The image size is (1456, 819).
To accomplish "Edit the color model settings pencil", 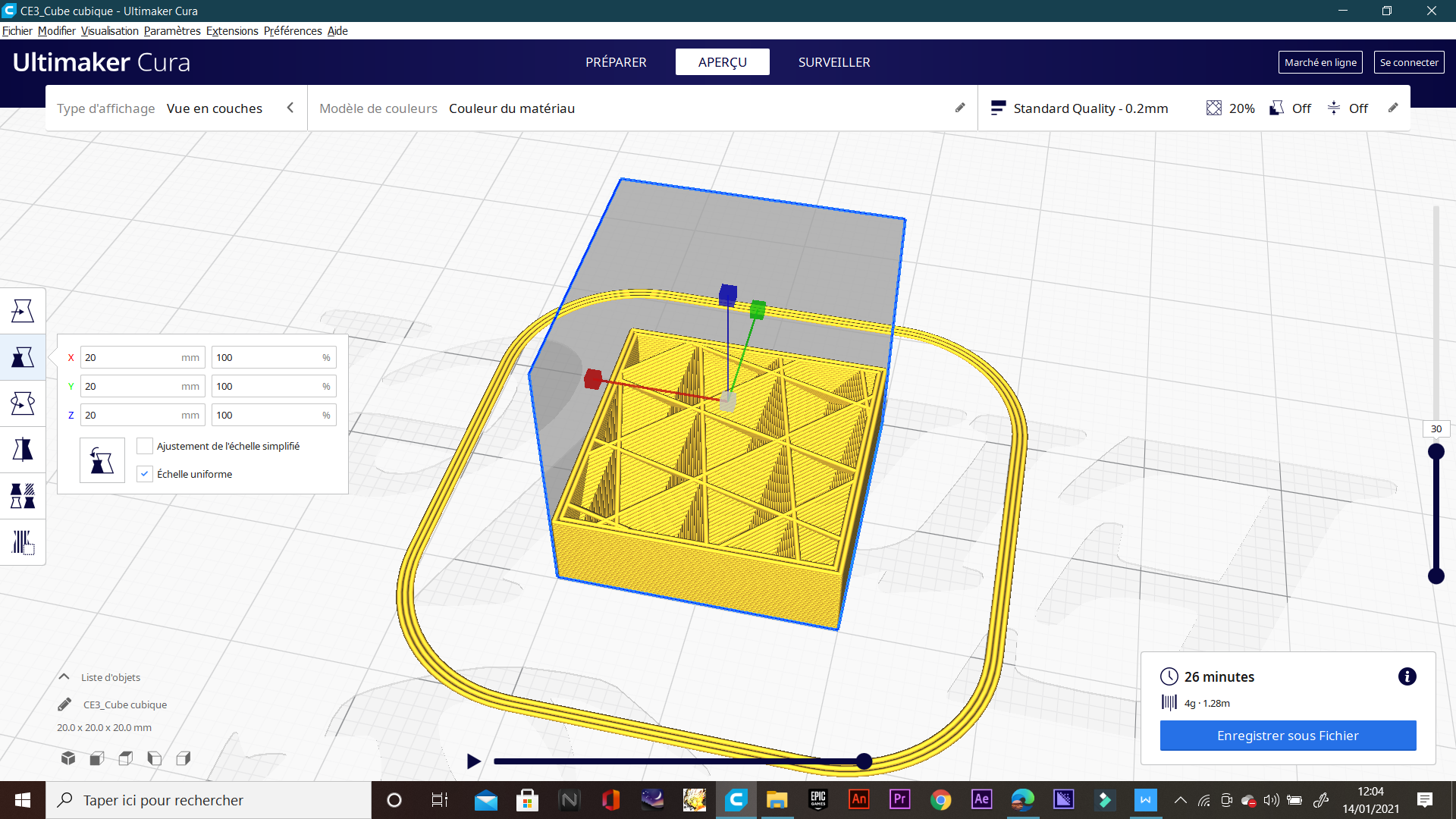I will (x=960, y=108).
